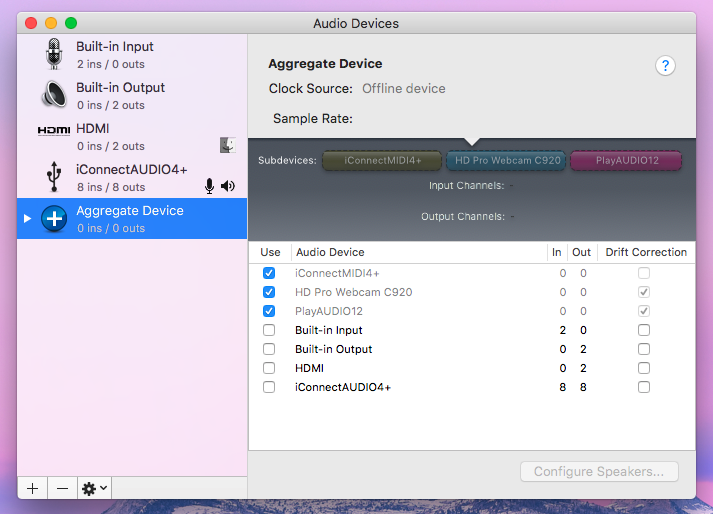713x514 pixels.
Task: Zoom the Audio Devices window with green button
Action: [71, 23]
